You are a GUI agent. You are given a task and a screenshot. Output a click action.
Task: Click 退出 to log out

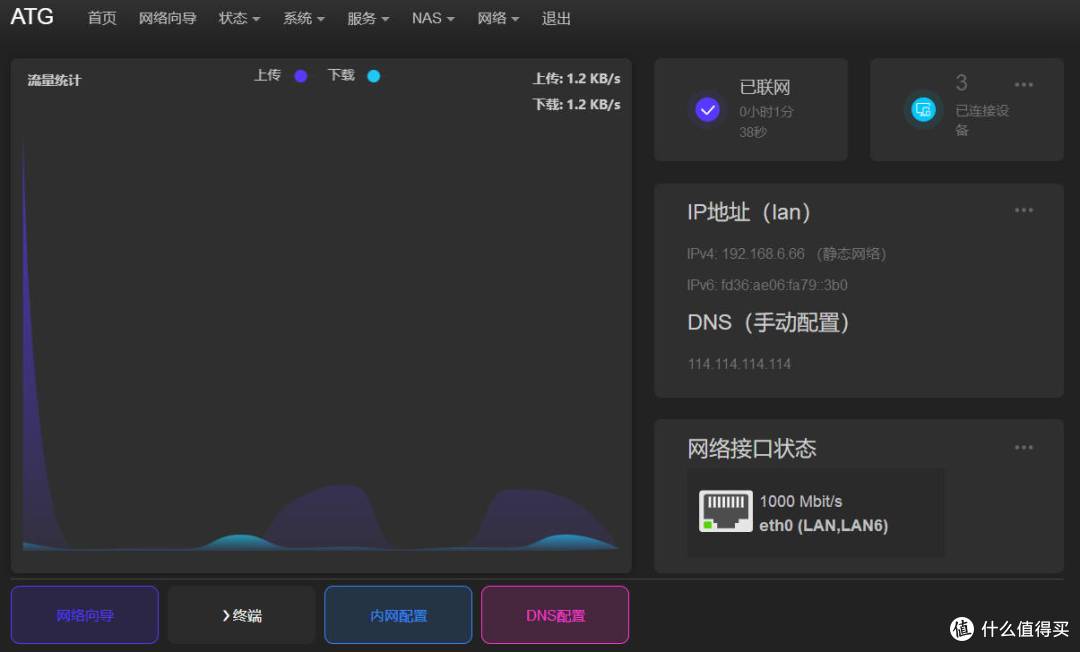[556, 19]
